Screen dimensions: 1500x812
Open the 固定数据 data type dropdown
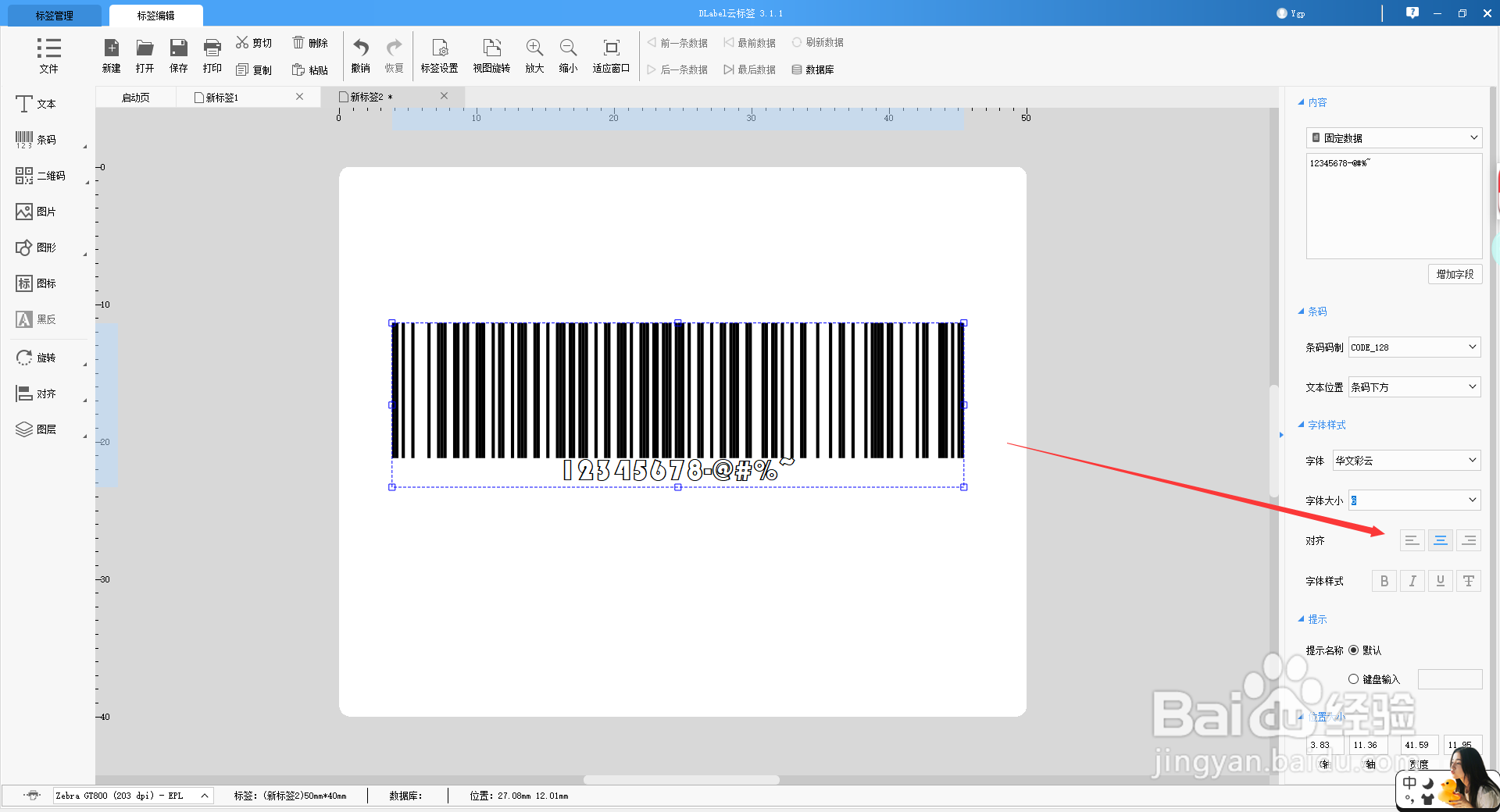point(1395,138)
